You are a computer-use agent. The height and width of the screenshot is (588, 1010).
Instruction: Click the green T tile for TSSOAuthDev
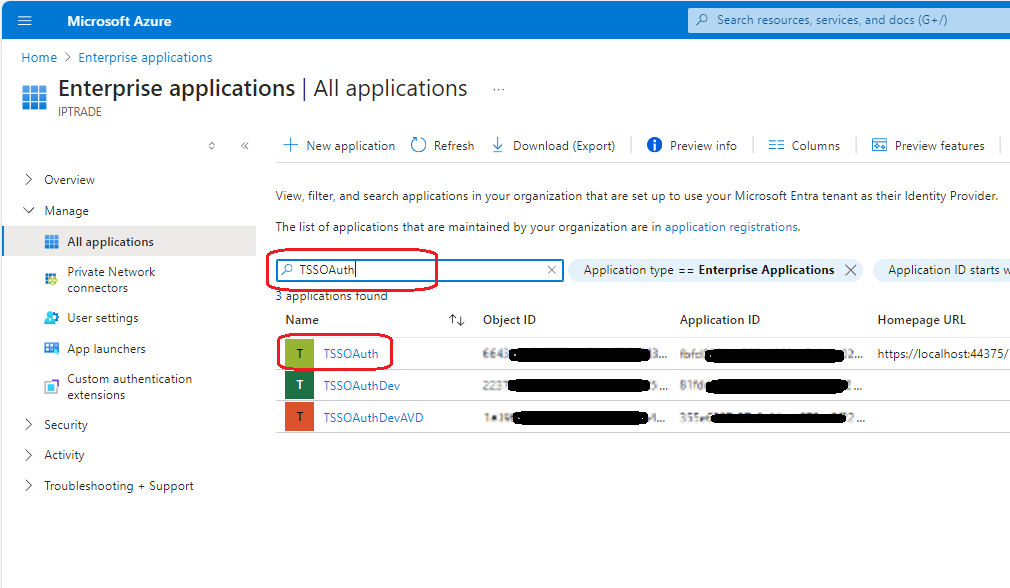click(x=300, y=385)
